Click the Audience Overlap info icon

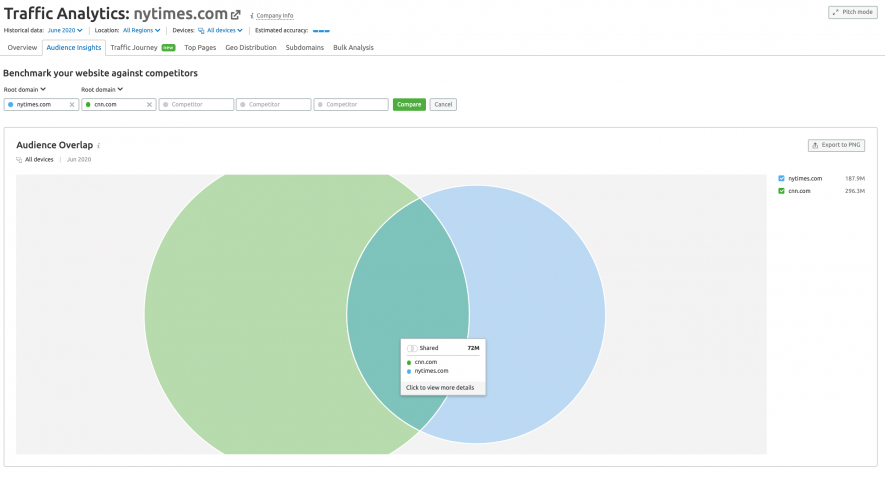click(x=99, y=146)
